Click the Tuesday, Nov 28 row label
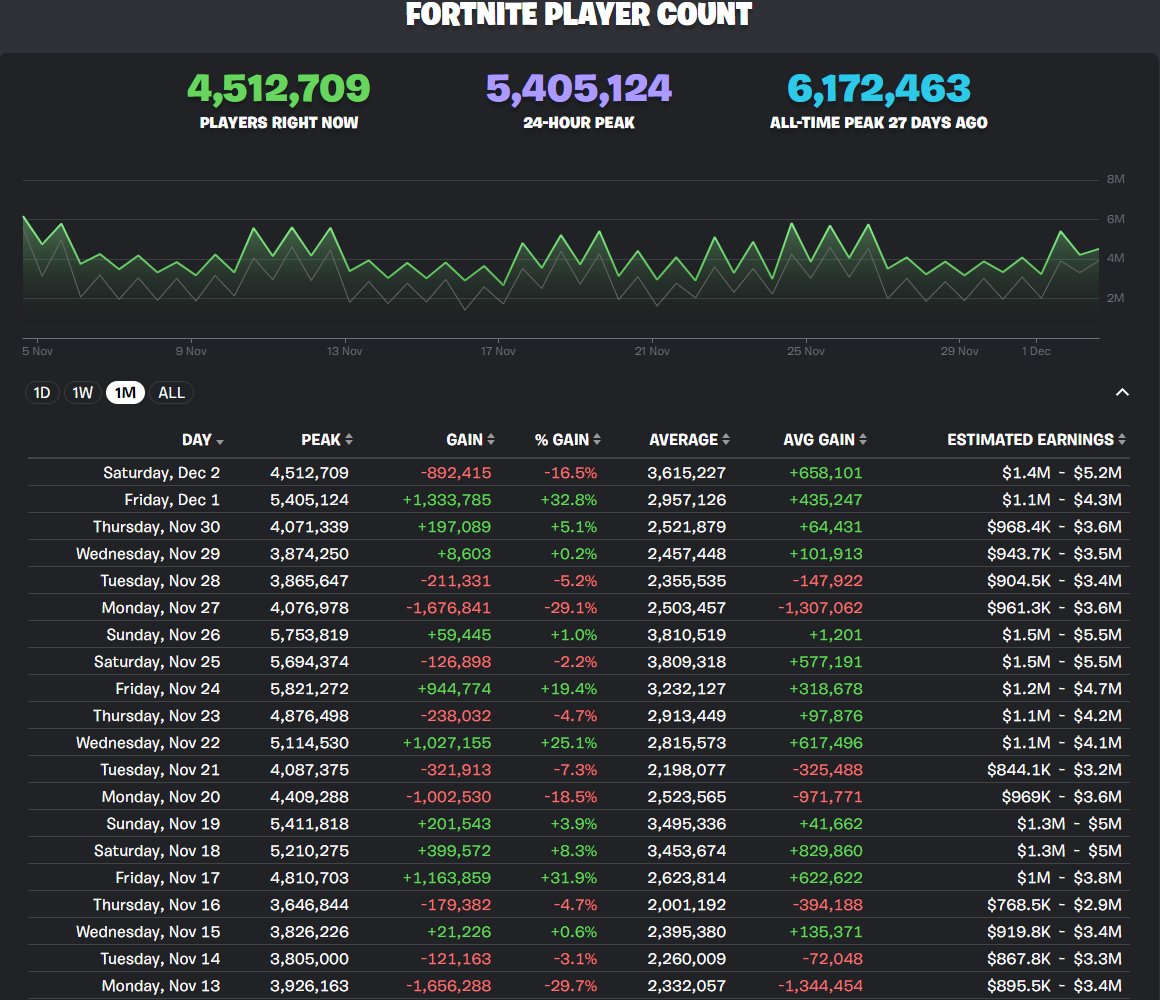1160x1000 pixels. tap(161, 581)
